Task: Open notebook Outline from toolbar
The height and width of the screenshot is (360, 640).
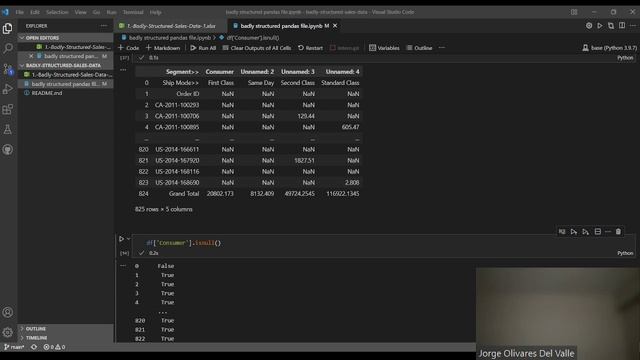Action: 419,48
